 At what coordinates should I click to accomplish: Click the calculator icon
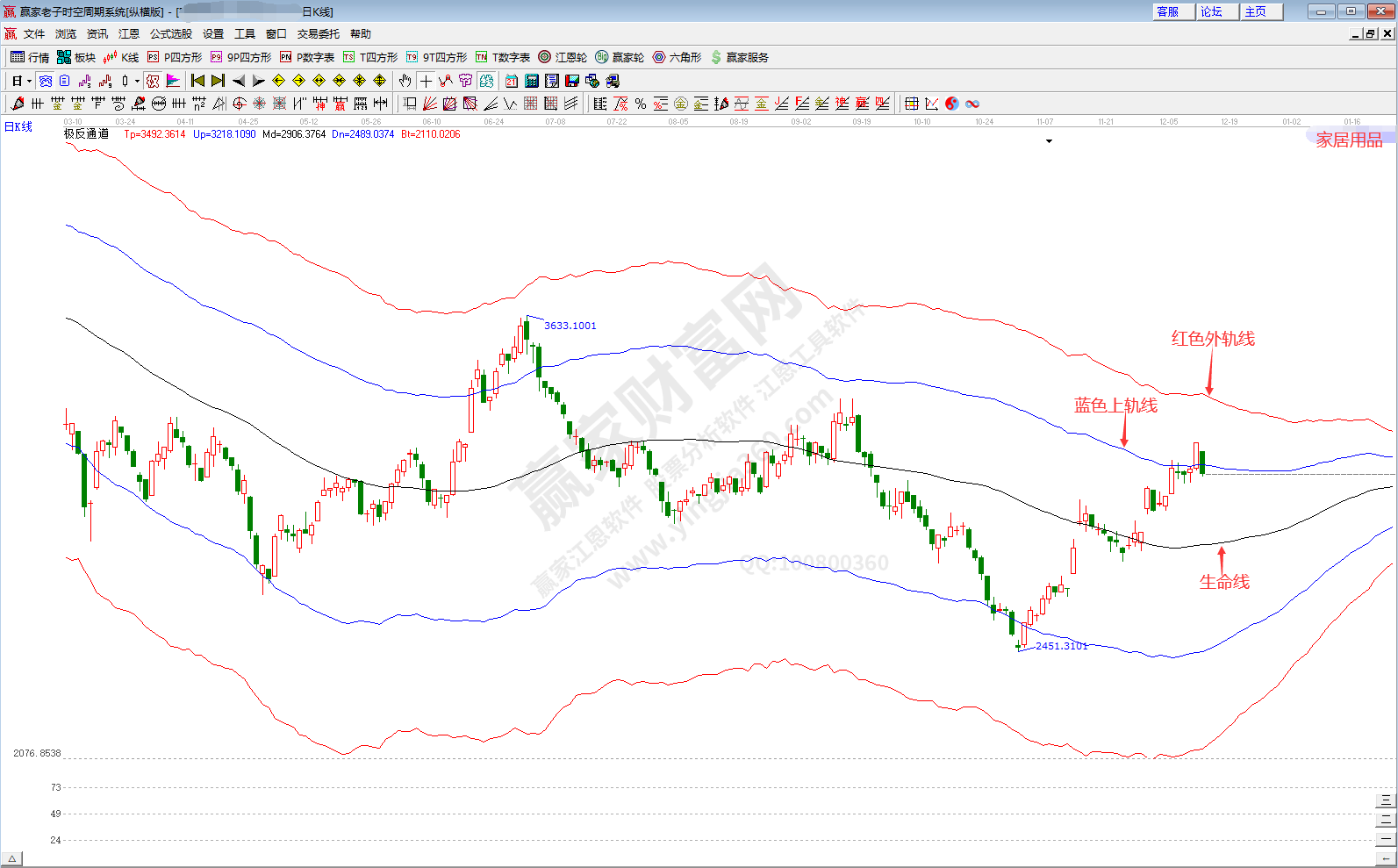click(532, 81)
